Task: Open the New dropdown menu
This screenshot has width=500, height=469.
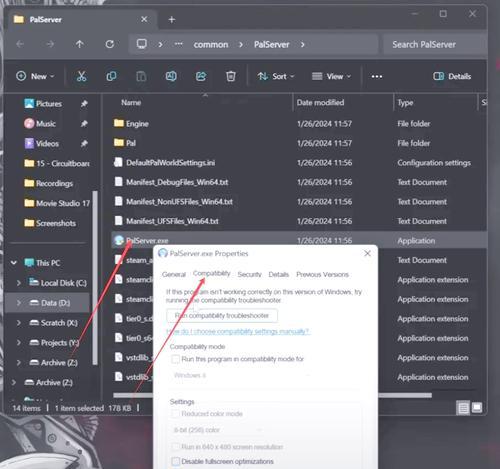Action: [35, 76]
